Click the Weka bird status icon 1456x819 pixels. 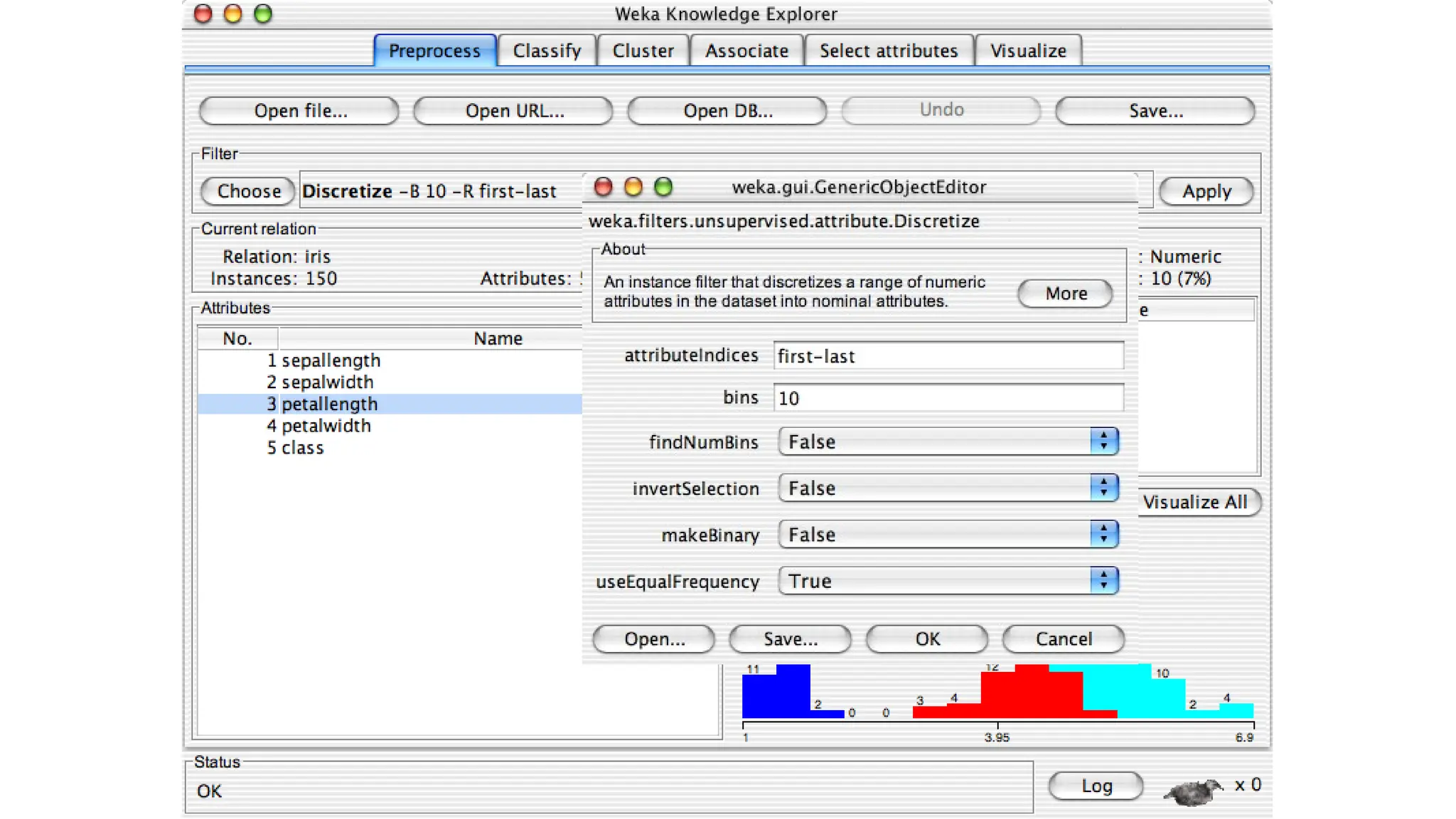click(x=1194, y=790)
